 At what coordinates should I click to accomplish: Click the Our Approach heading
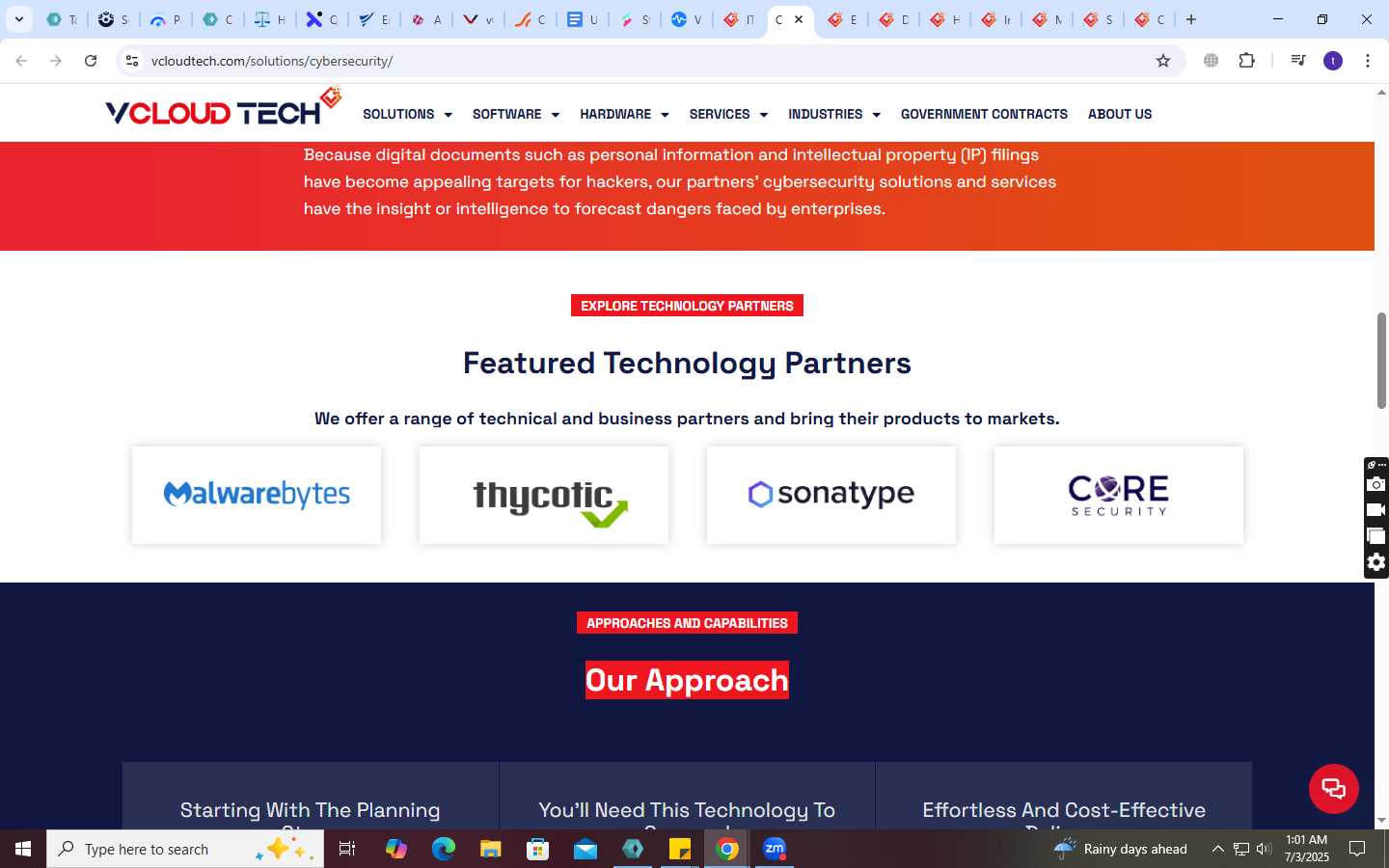point(687,680)
